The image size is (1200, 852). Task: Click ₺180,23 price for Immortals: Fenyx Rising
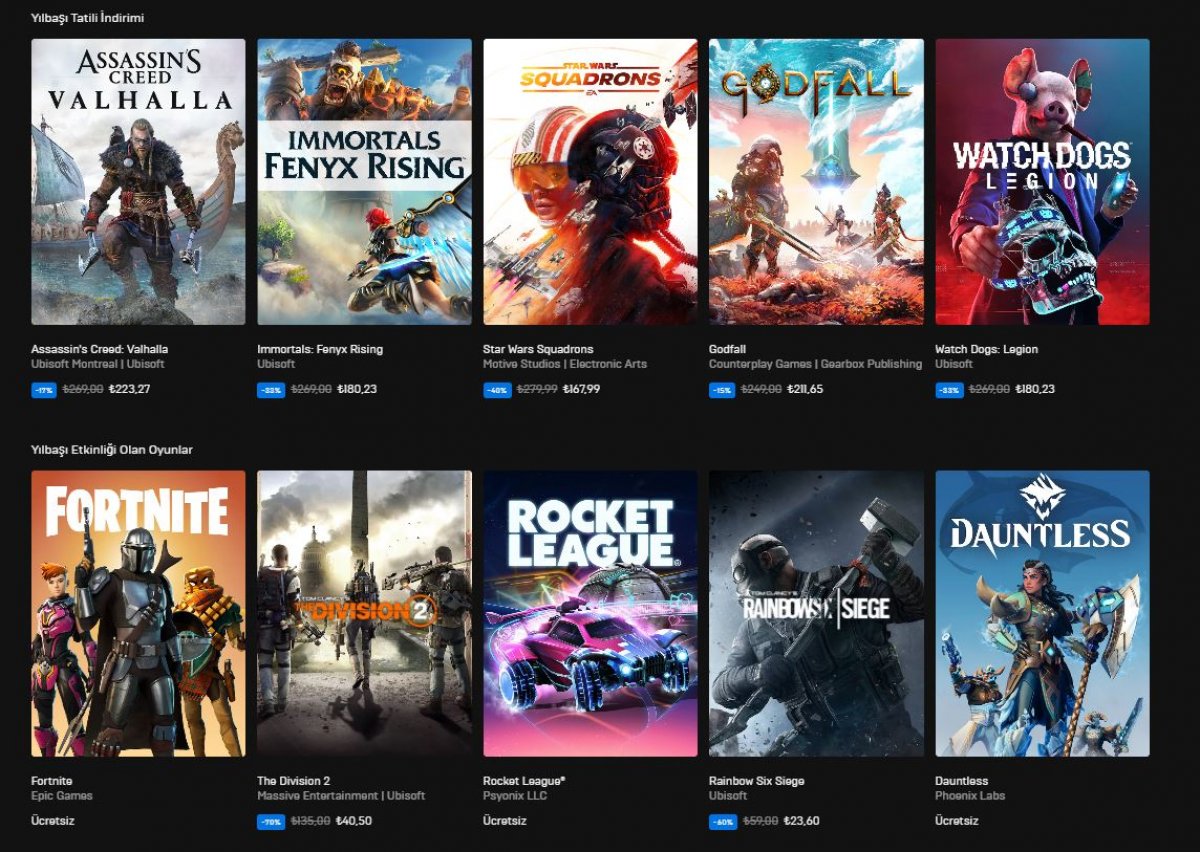click(x=355, y=389)
